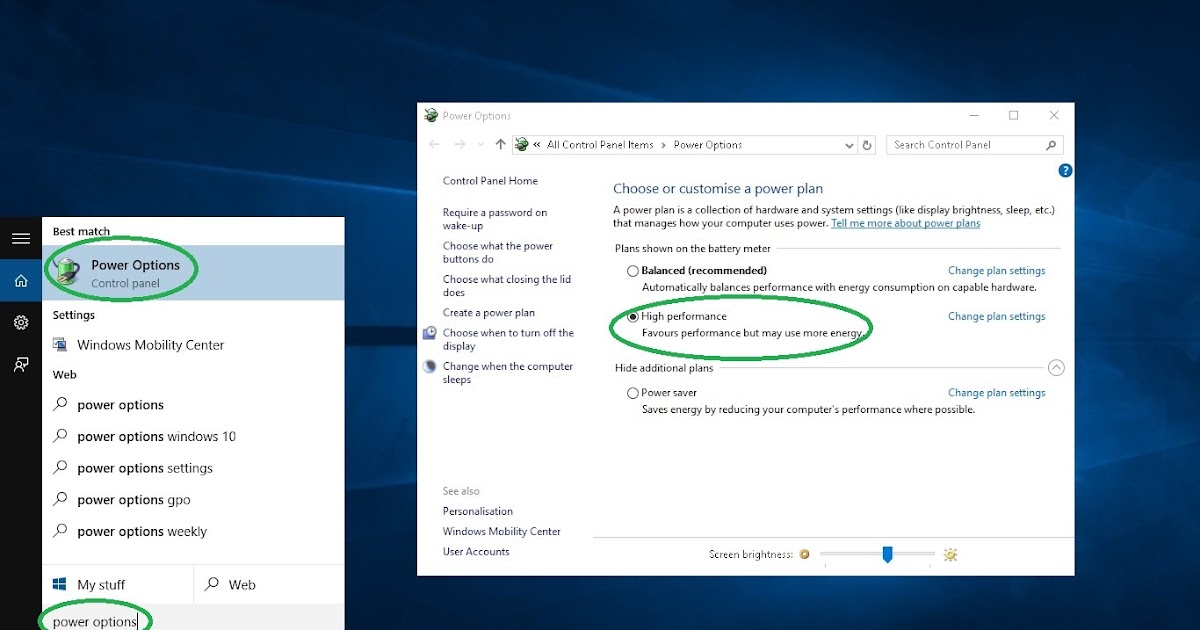Viewport: 1200px width, 630px height.
Task: Collapse Hide additional plans chevron
Action: (x=1056, y=368)
